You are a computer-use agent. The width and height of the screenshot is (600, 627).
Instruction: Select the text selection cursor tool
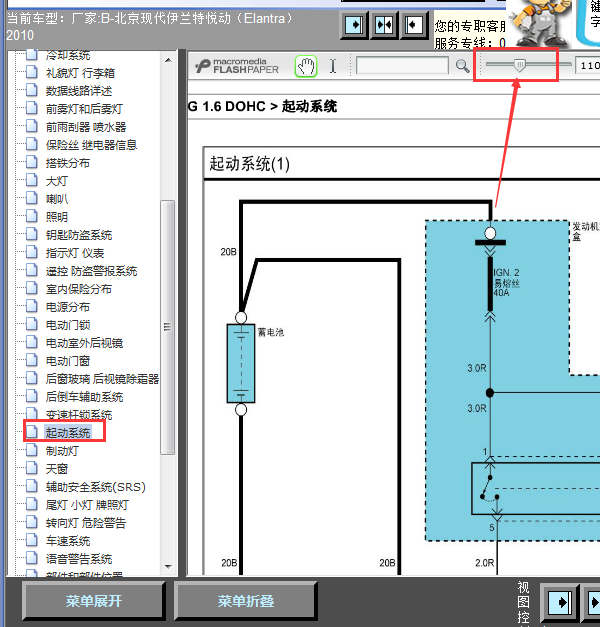point(333,66)
